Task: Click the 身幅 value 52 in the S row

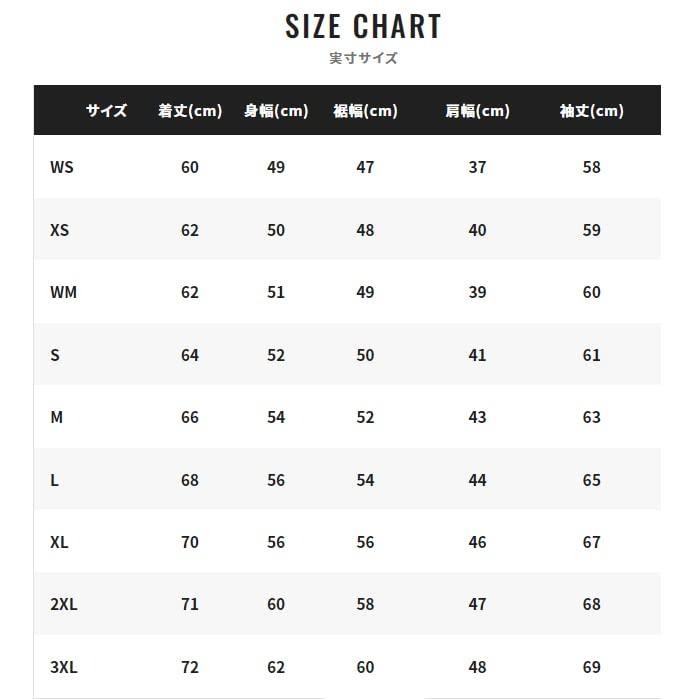Action: pyautogui.click(x=276, y=355)
